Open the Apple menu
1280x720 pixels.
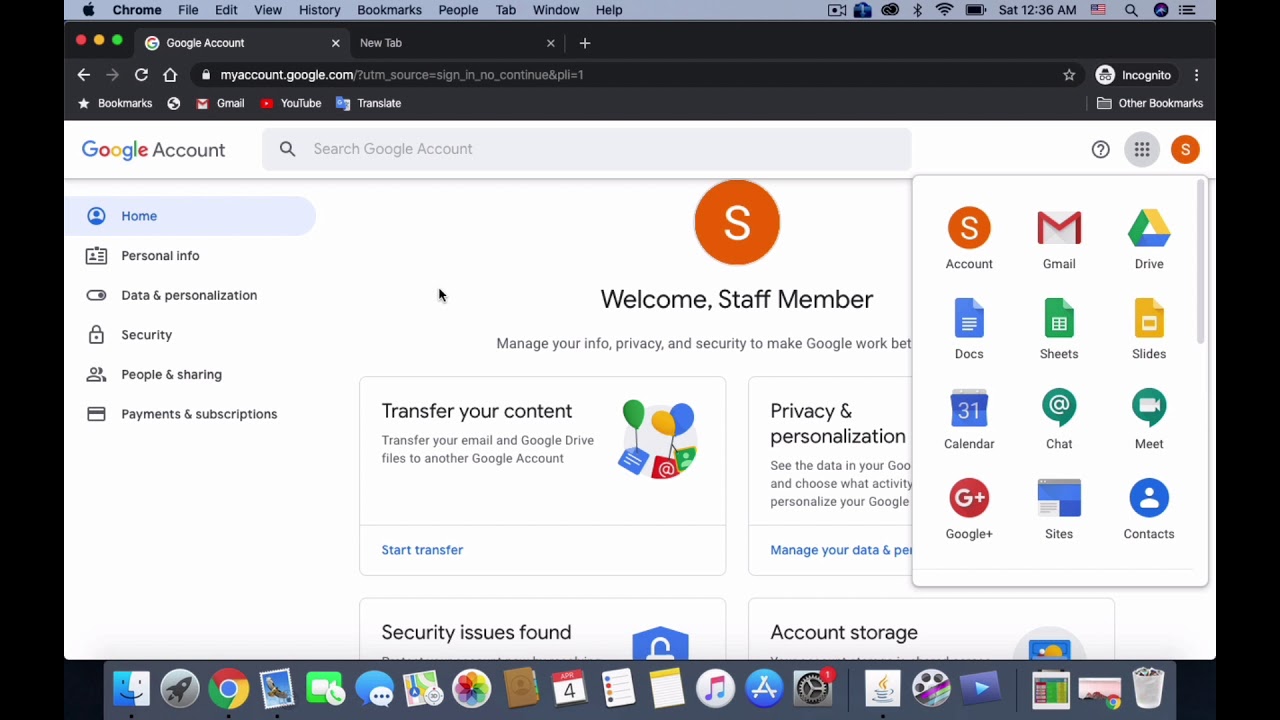(x=88, y=10)
